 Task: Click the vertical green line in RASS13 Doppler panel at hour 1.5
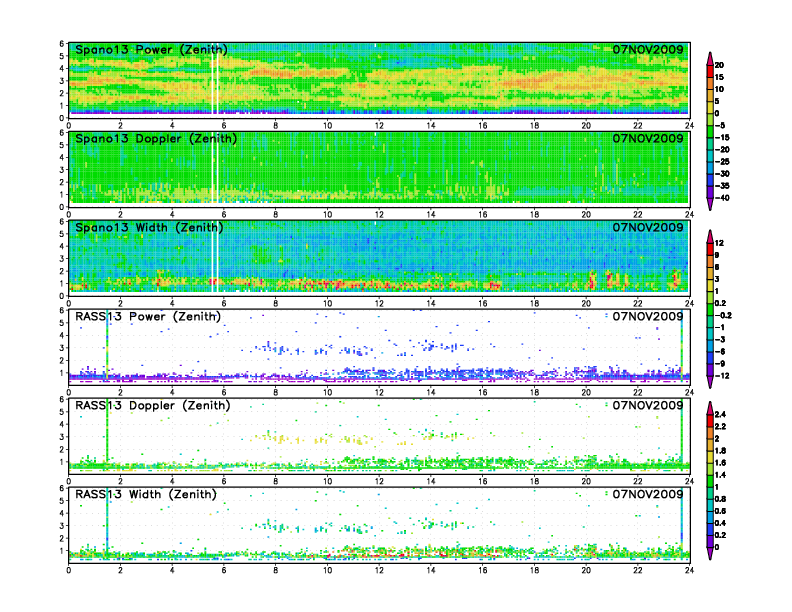click(x=107, y=430)
